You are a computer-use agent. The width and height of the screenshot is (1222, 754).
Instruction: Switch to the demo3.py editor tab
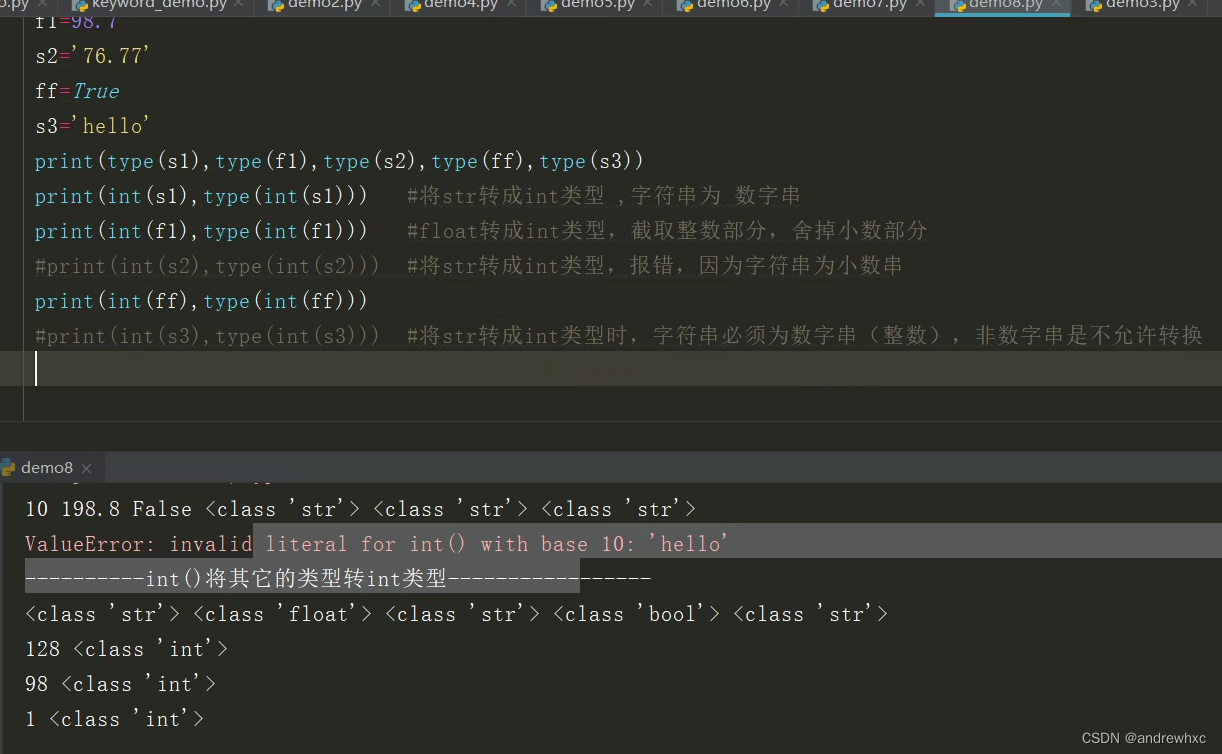pyautogui.click(x=1141, y=5)
